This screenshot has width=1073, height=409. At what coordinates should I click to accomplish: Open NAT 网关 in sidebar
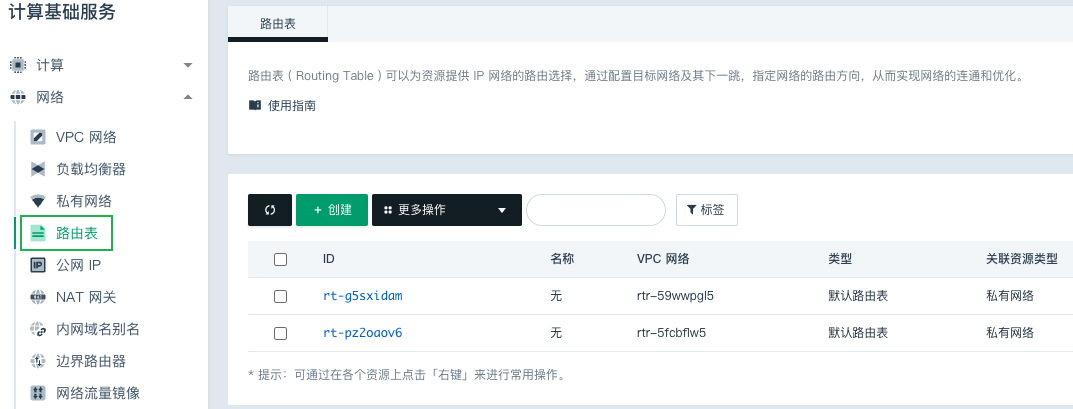[x=86, y=297]
